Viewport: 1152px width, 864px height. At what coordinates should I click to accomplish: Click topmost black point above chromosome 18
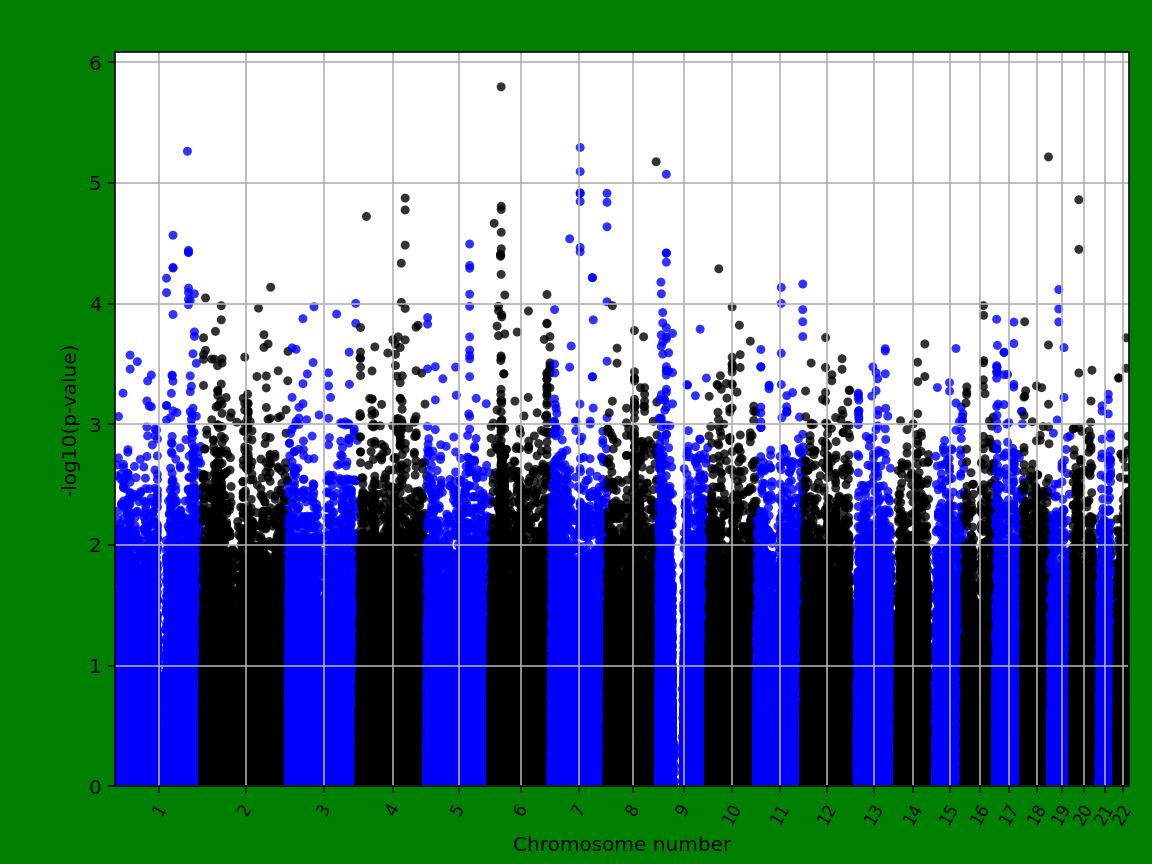1048,157
